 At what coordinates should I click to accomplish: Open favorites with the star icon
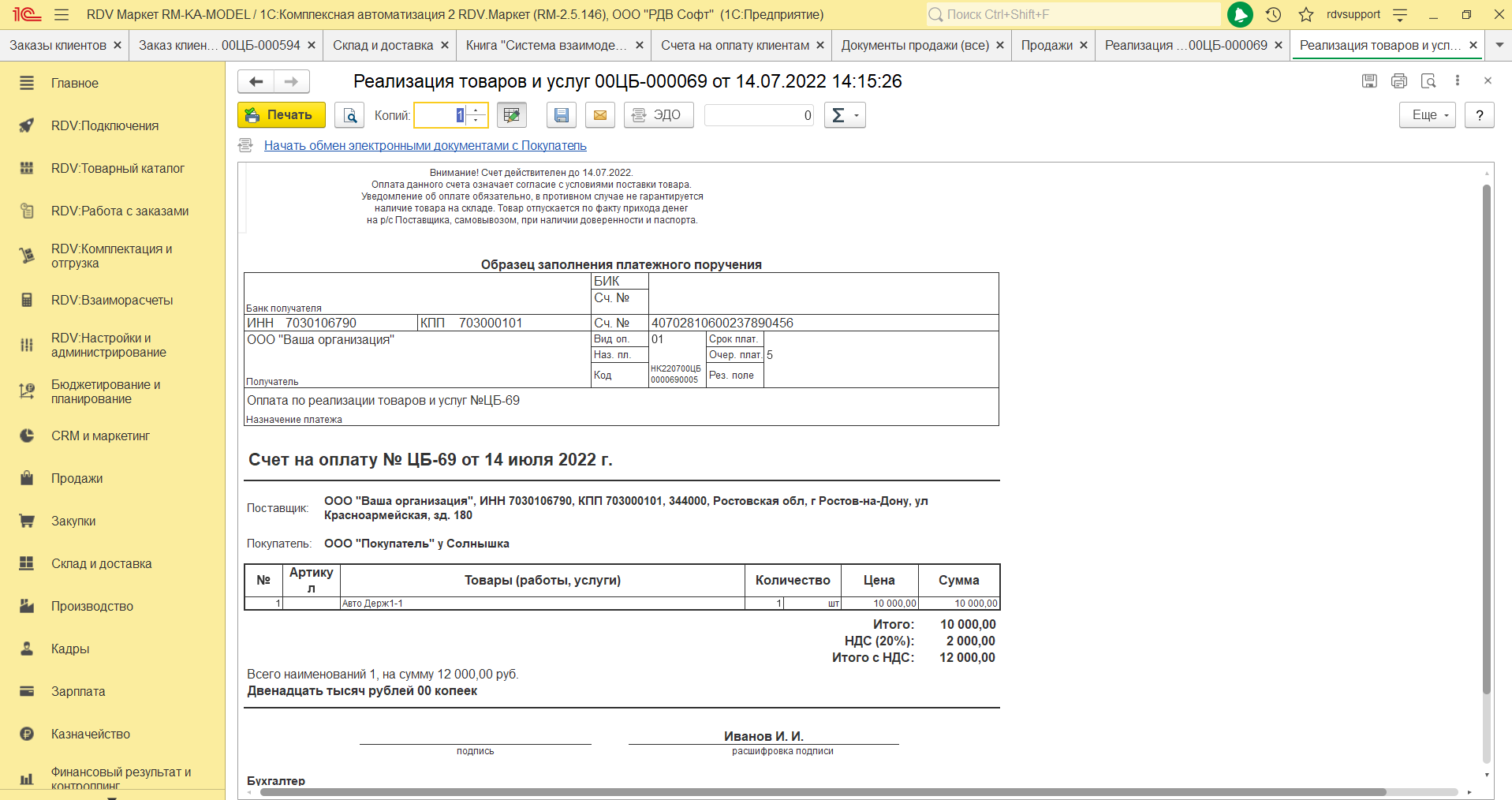pos(1306,14)
